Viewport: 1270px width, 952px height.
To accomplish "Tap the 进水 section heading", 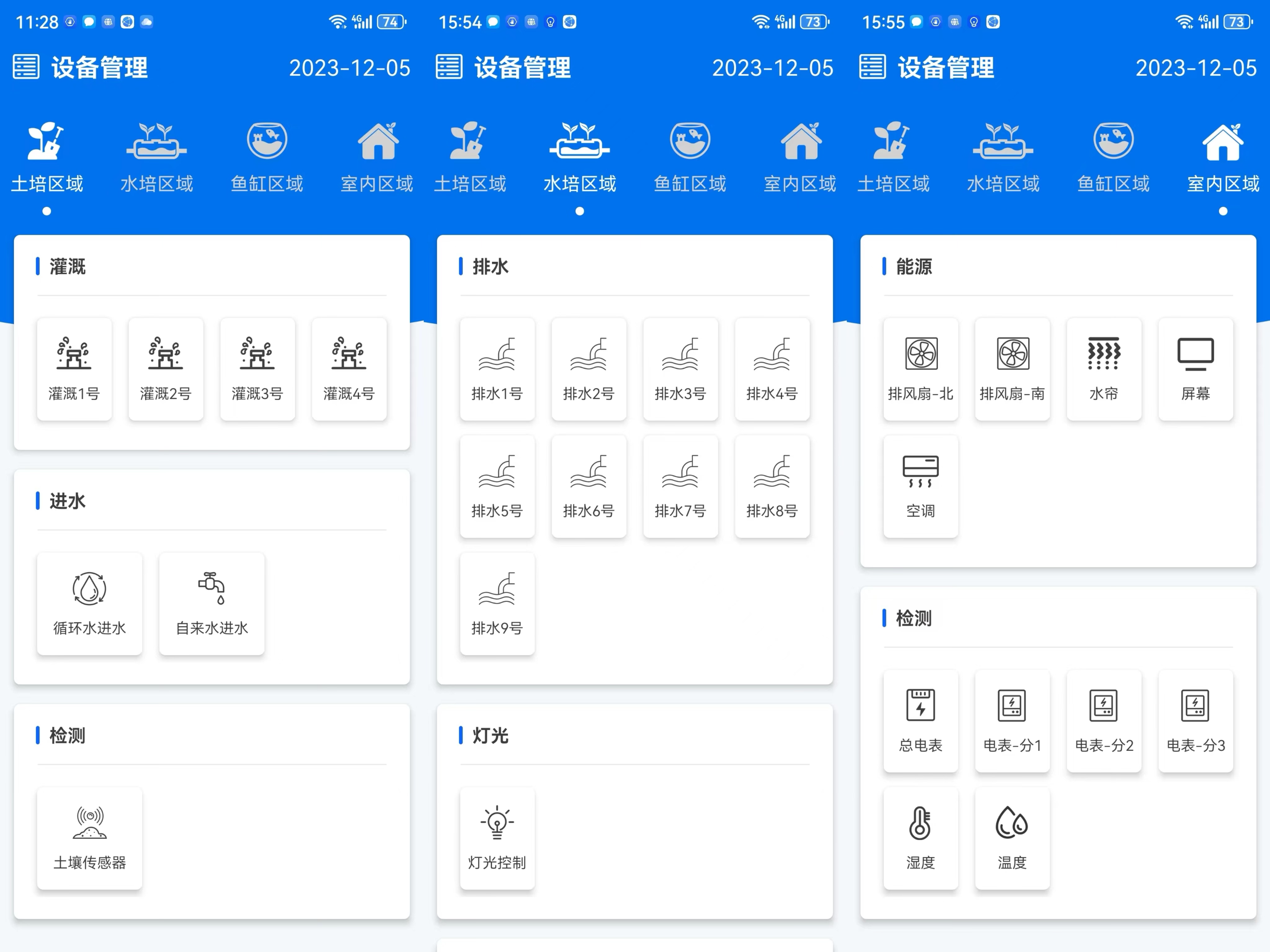I will click(68, 501).
